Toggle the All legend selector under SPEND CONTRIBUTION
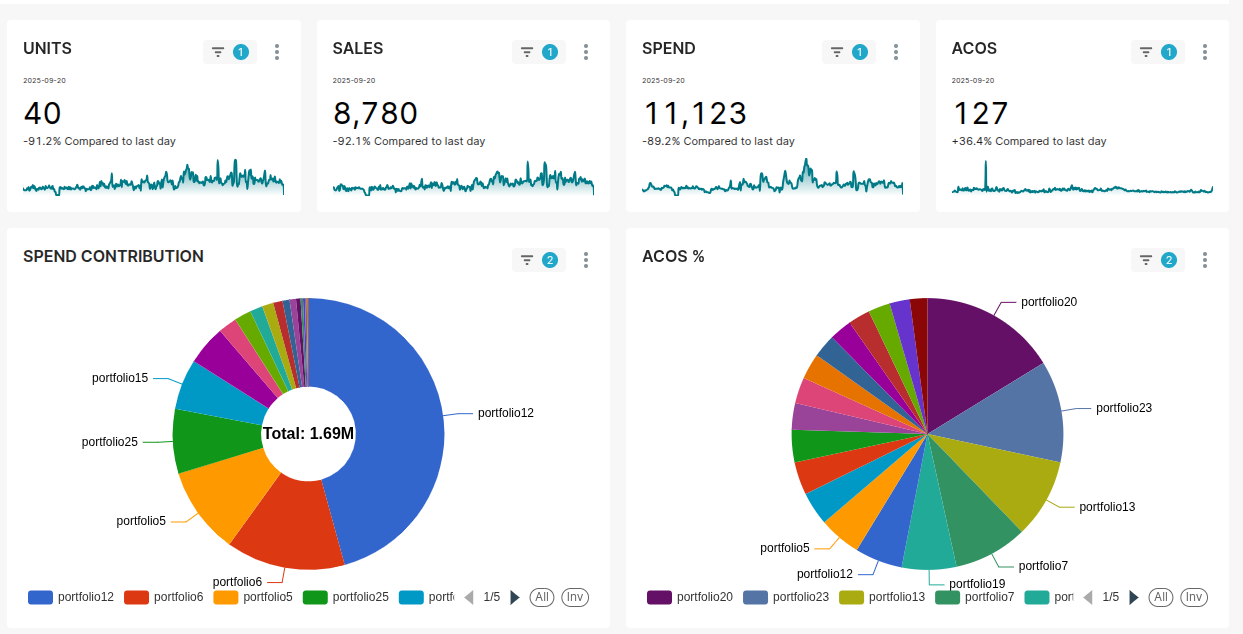Viewport: 1243px width, 634px height. (541, 597)
